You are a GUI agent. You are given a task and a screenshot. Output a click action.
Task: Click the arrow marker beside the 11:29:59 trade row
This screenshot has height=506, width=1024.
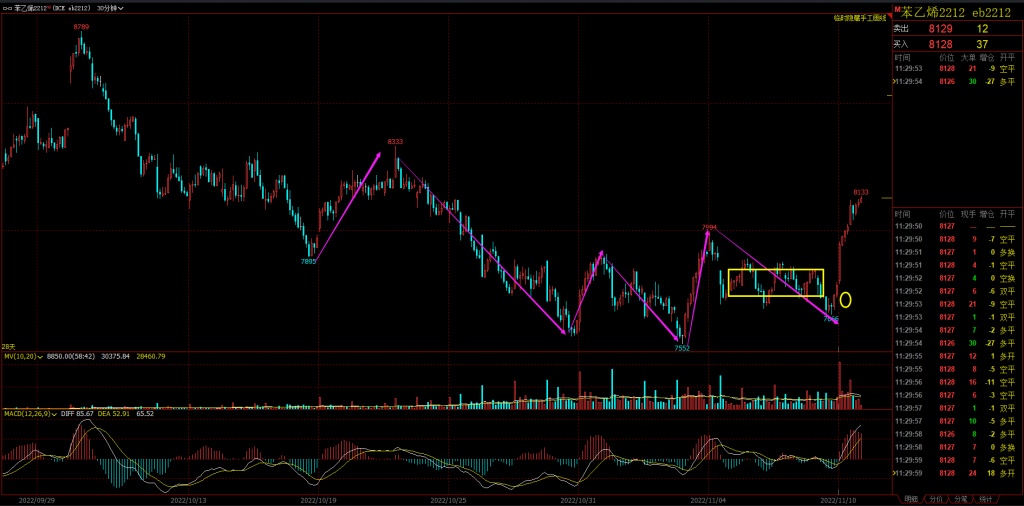point(894,473)
